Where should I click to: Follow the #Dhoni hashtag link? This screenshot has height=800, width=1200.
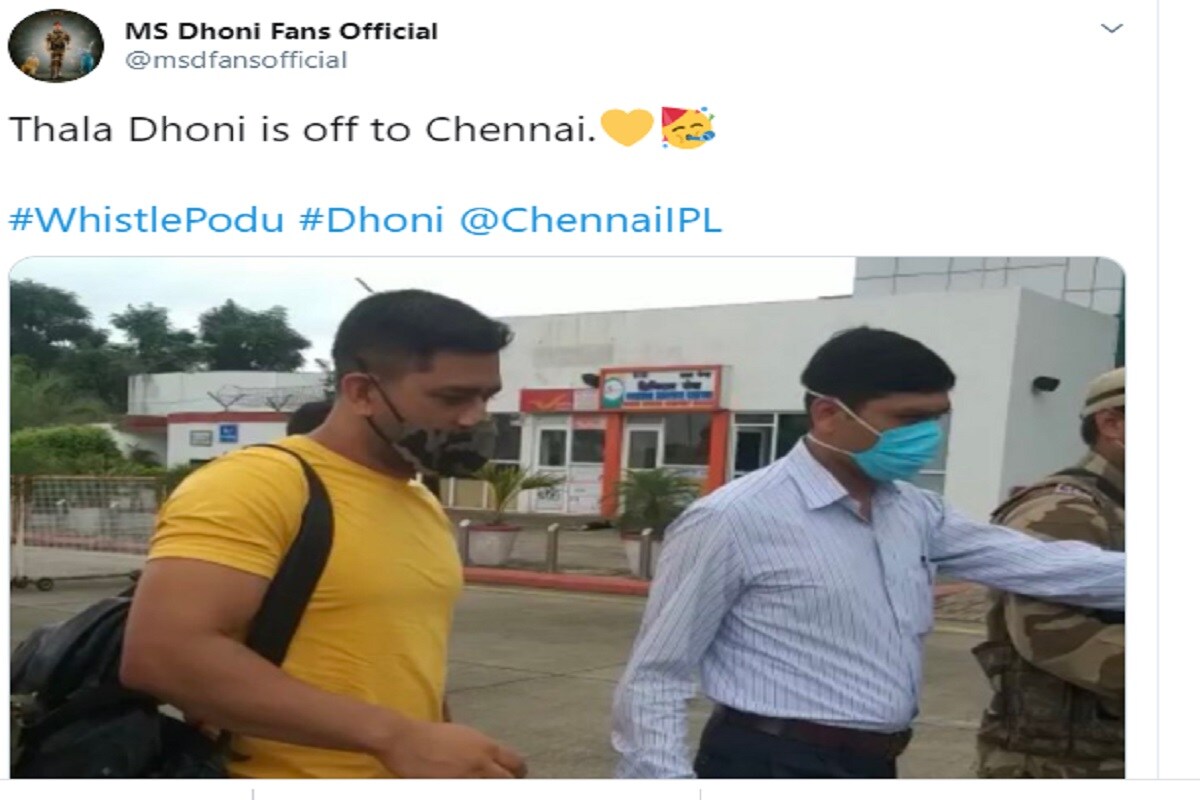click(x=372, y=220)
